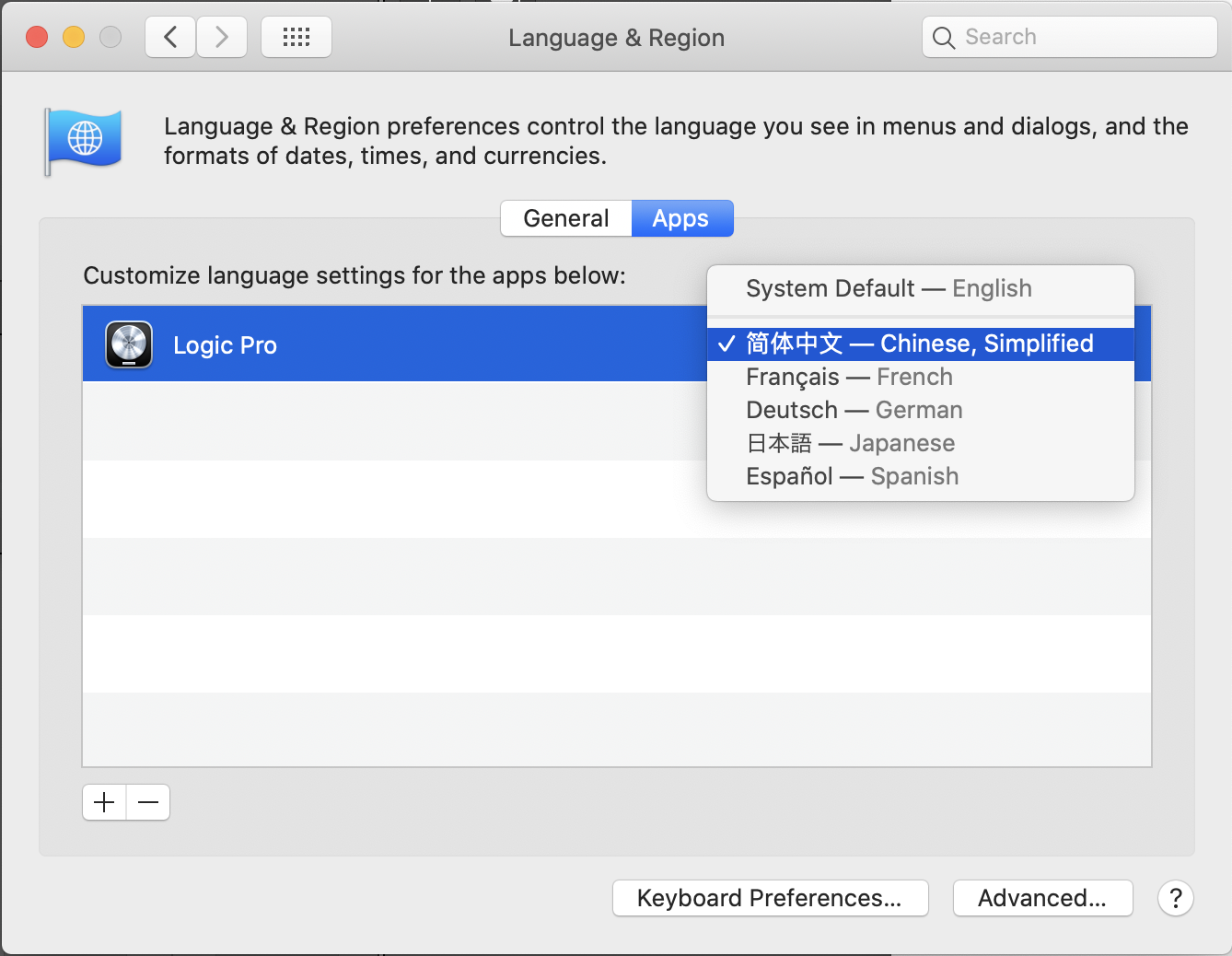This screenshot has height=956, width=1232.
Task: Switch to the General tab
Action: pyautogui.click(x=566, y=218)
